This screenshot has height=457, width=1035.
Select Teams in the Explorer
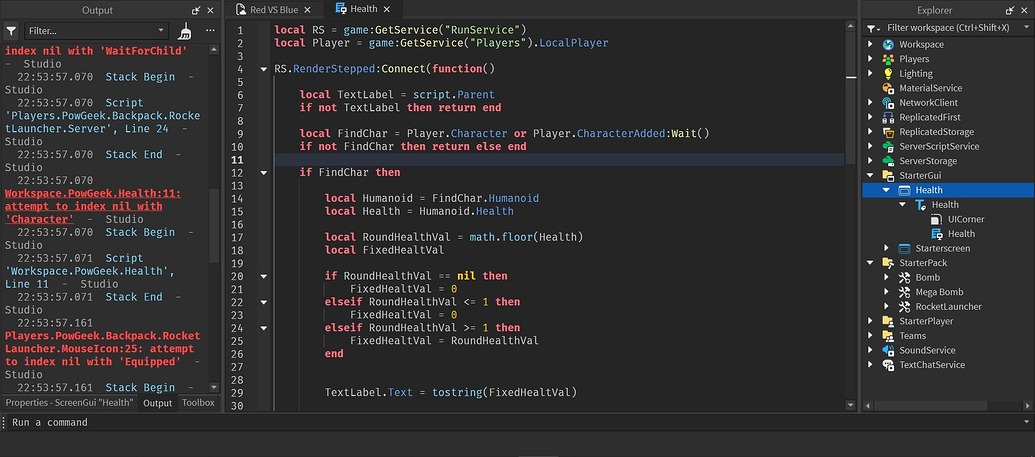pyautogui.click(x=912, y=335)
